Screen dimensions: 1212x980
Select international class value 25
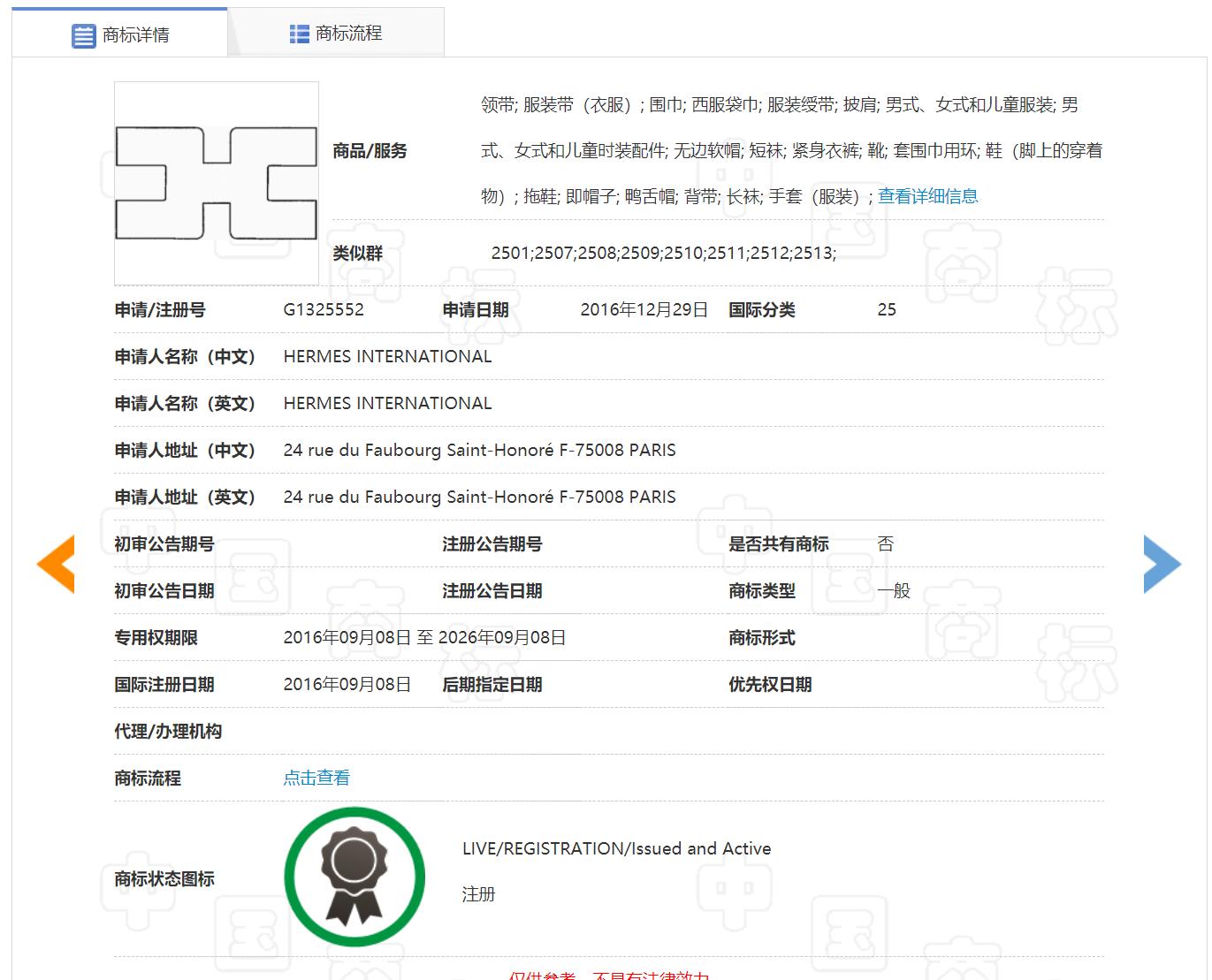[887, 309]
